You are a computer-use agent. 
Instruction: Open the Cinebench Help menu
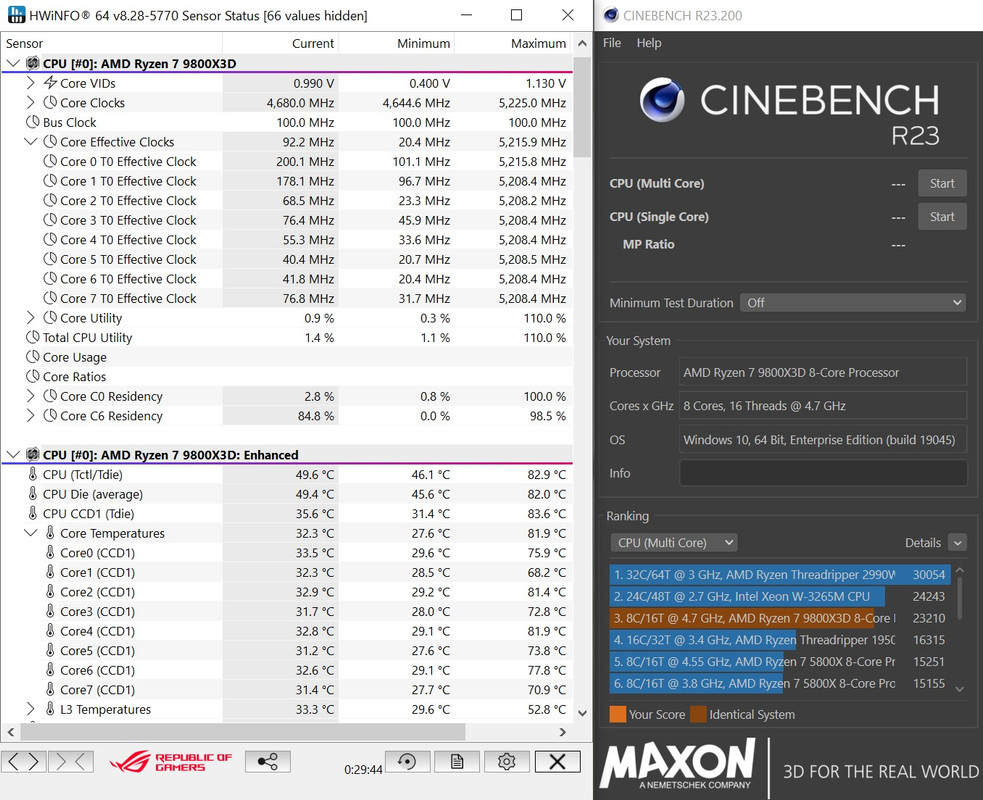point(649,43)
